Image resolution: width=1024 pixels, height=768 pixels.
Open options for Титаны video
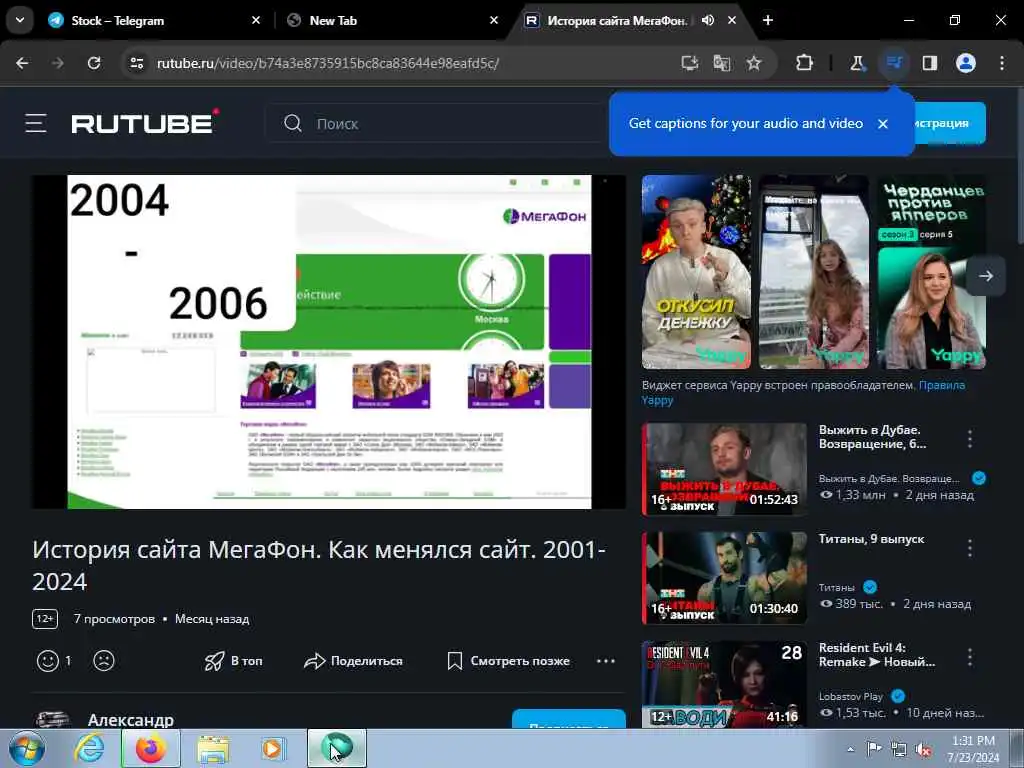[970, 548]
